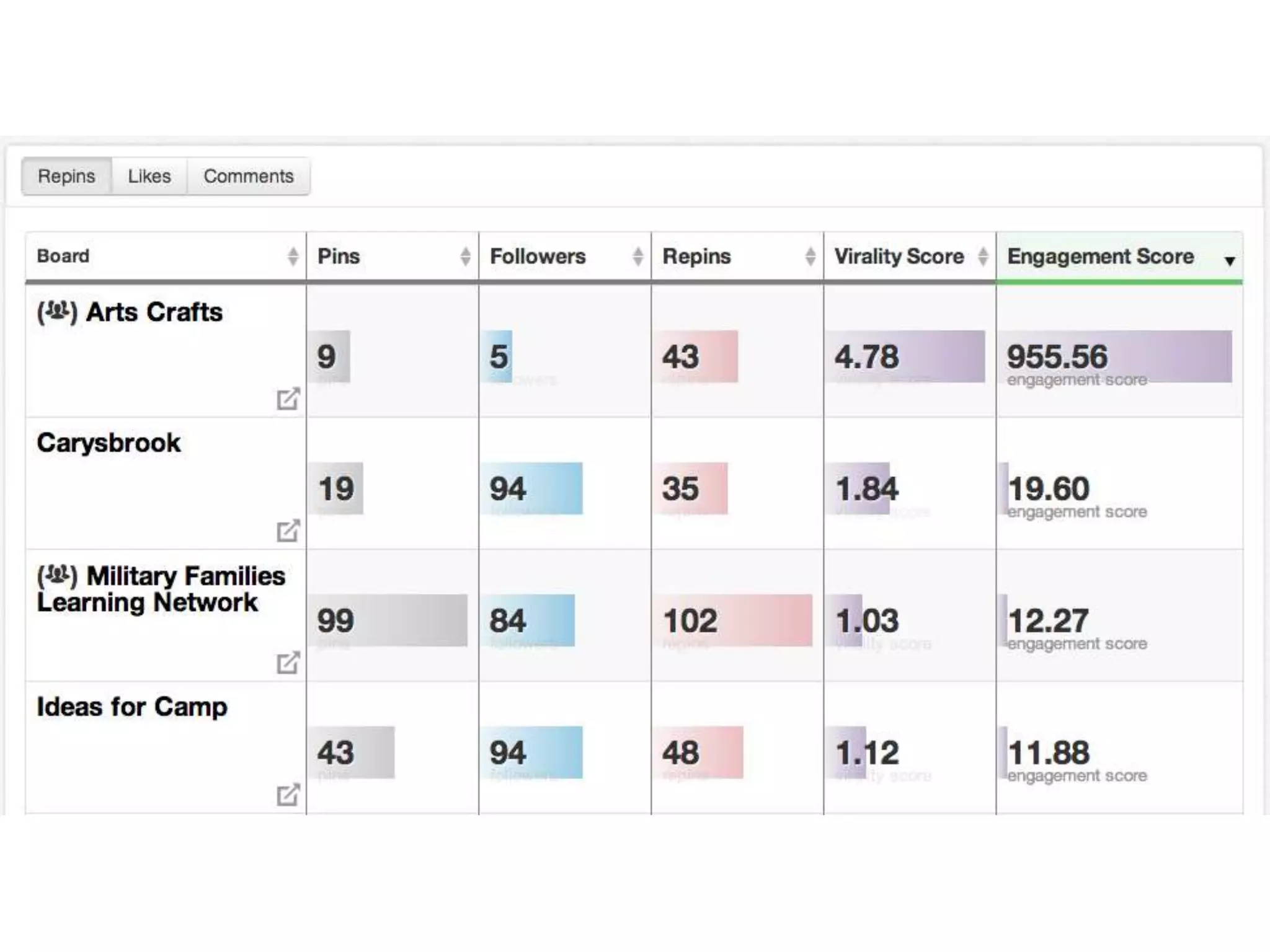
Task: Open the Arts Crafts board external link icon
Action: 288,399
